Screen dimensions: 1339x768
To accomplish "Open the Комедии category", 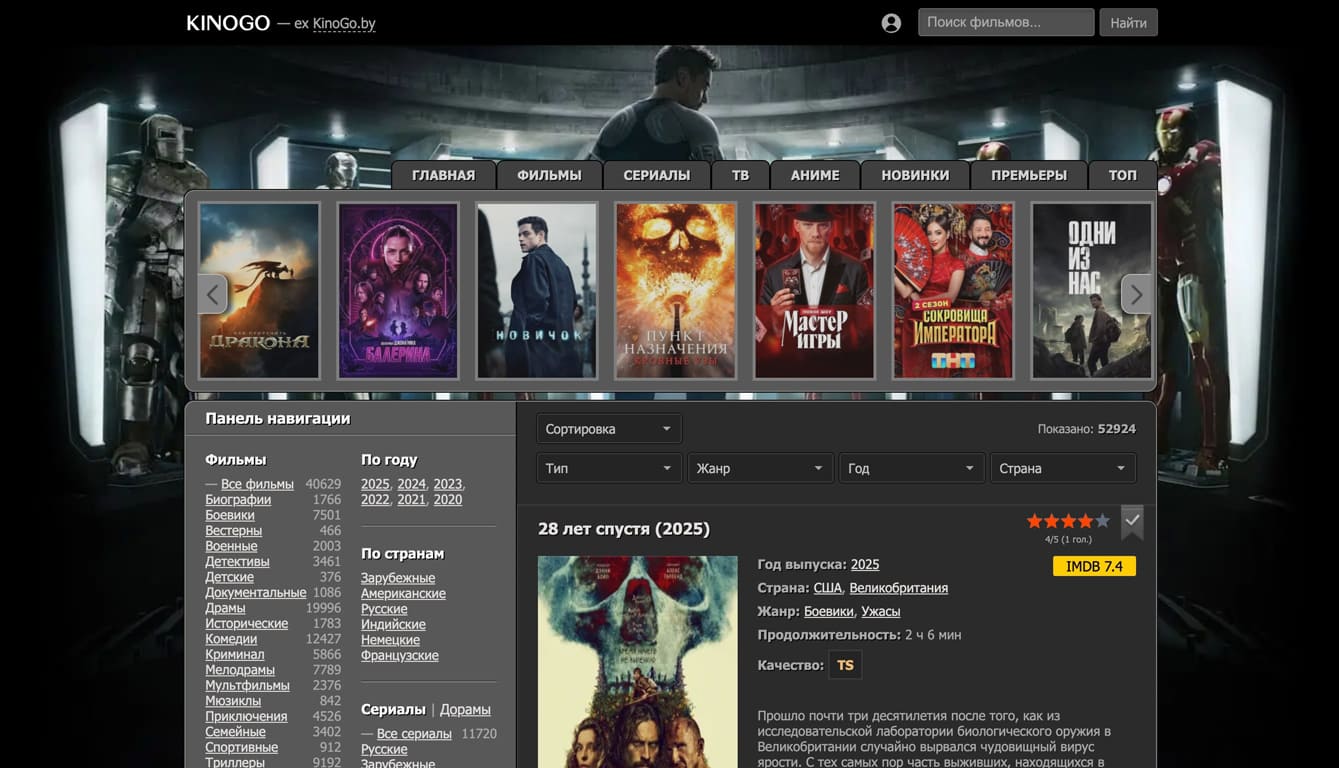I will (231, 639).
